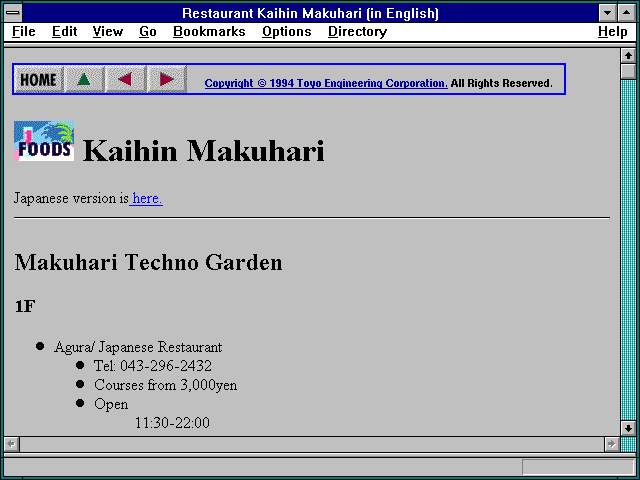Click the horizontal scrollbar left arrow
The image size is (640, 480).
(x=11, y=444)
